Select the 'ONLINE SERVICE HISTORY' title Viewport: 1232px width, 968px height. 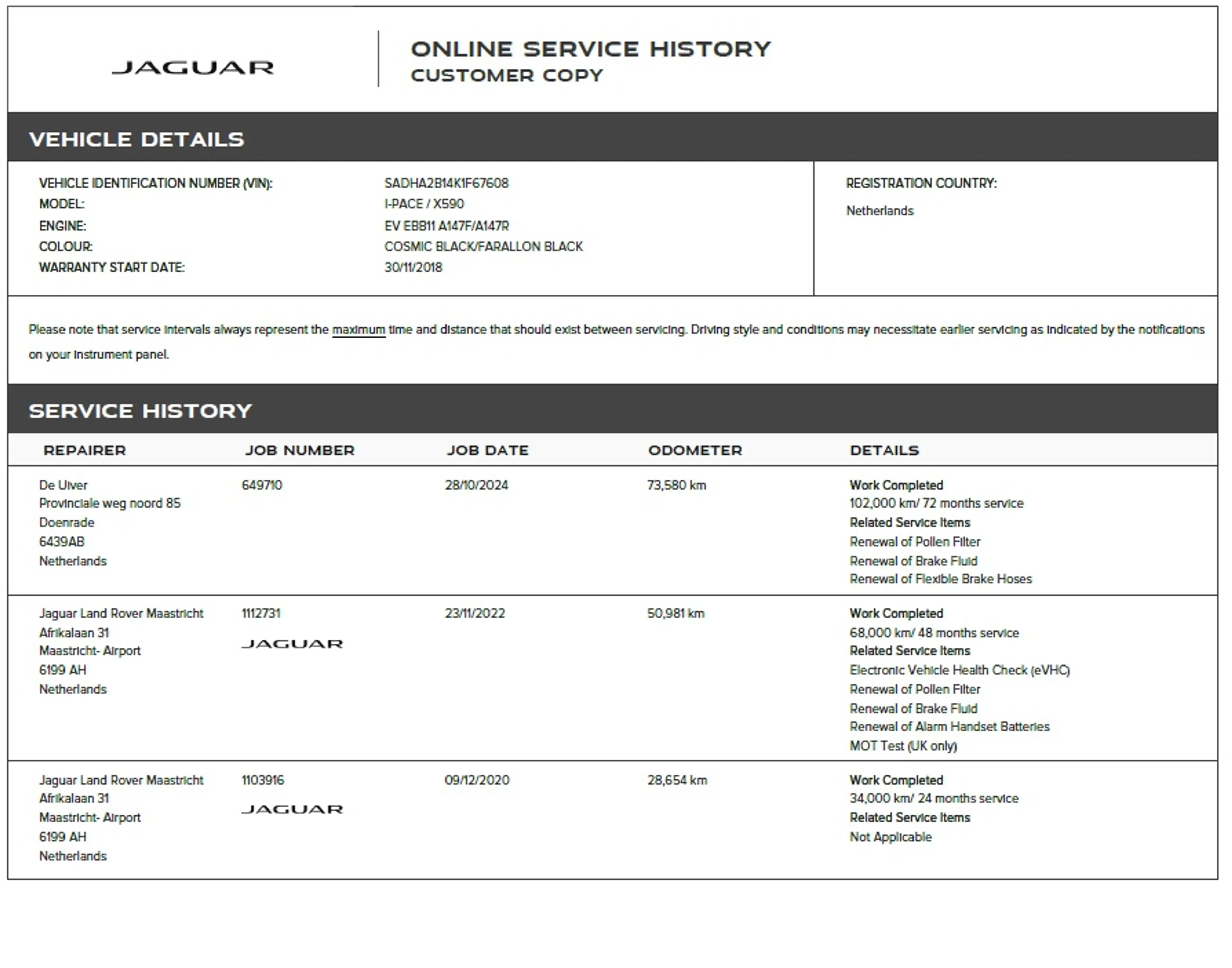pos(591,49)
